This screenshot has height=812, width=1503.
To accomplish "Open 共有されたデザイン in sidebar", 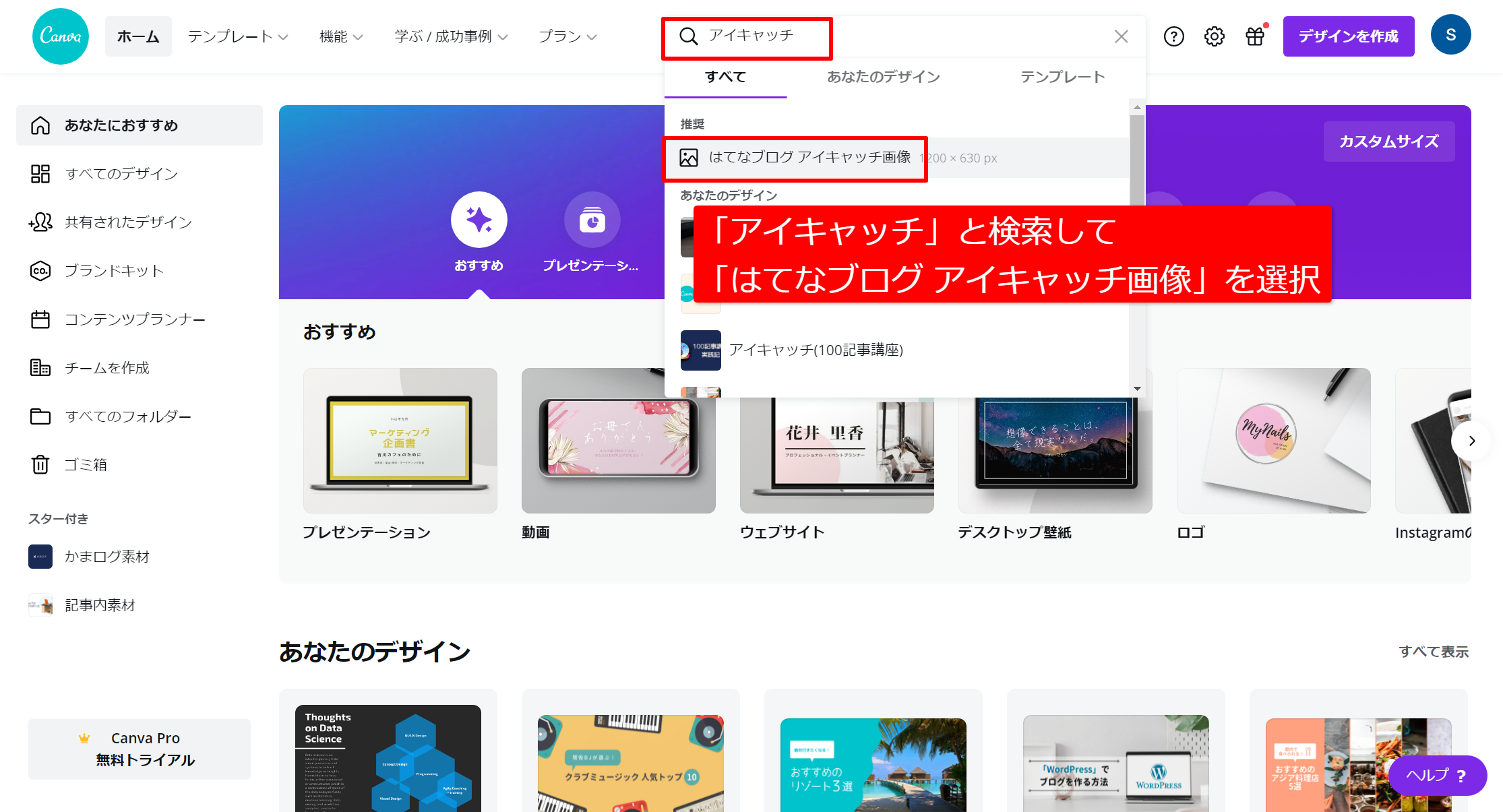I will [x=140, y=222].
